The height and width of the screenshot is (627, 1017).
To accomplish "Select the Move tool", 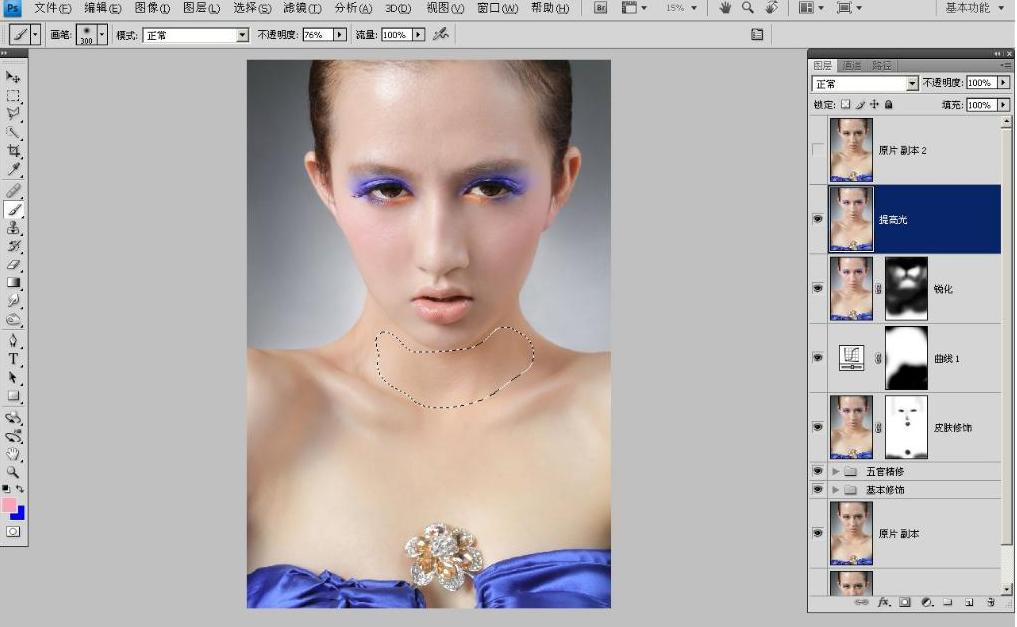I will [x=13, y=77].
